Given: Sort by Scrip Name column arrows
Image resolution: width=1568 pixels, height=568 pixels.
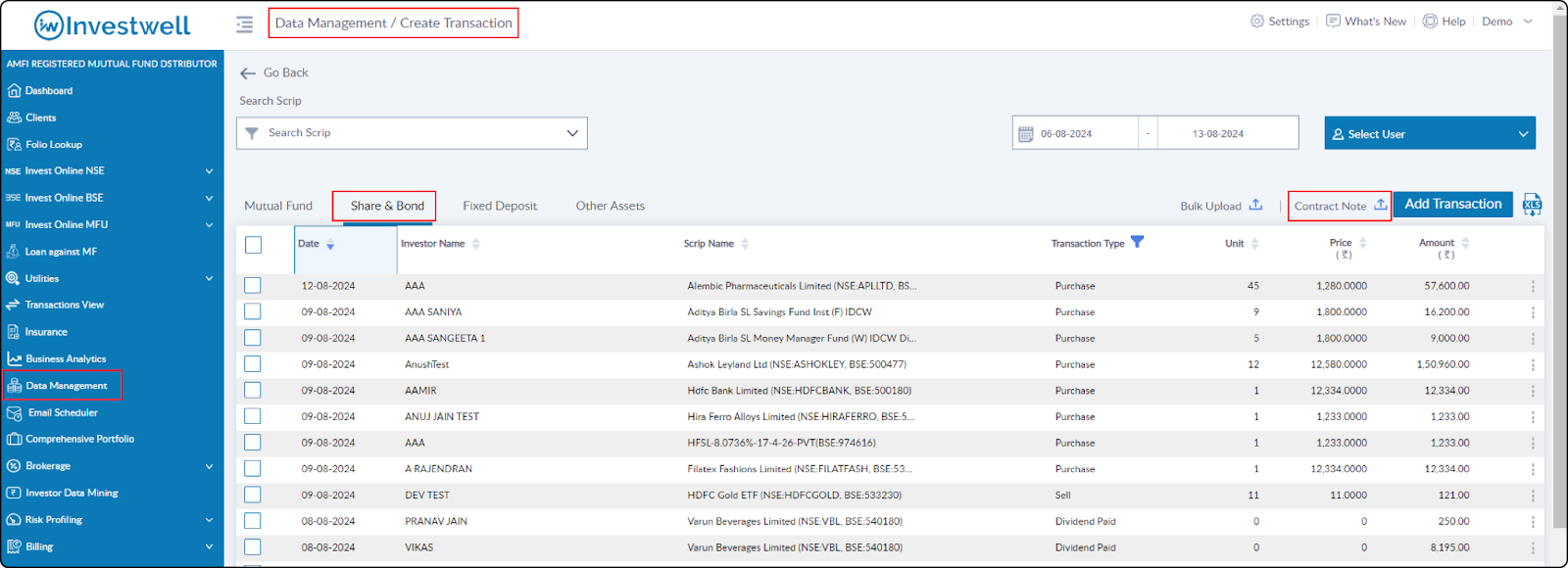Looking at the screenshot, I should [x=745, y=244].
